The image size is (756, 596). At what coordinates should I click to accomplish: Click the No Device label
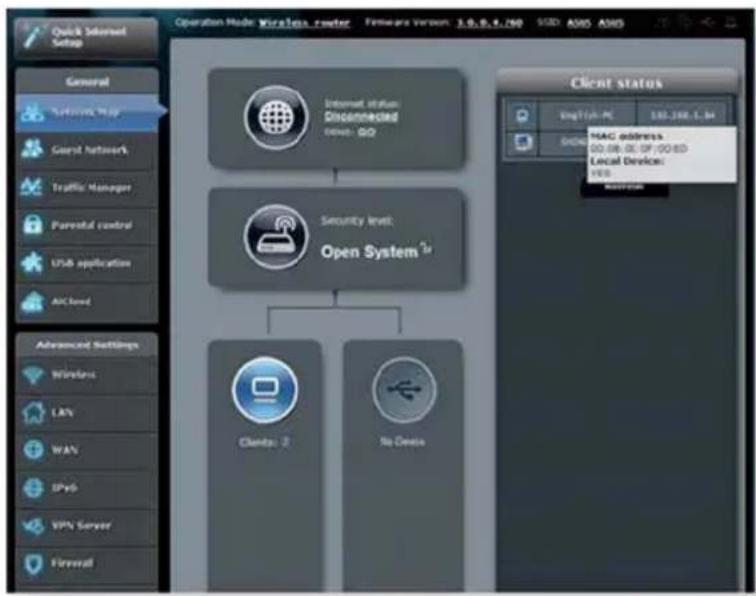[x=402, y=441]
